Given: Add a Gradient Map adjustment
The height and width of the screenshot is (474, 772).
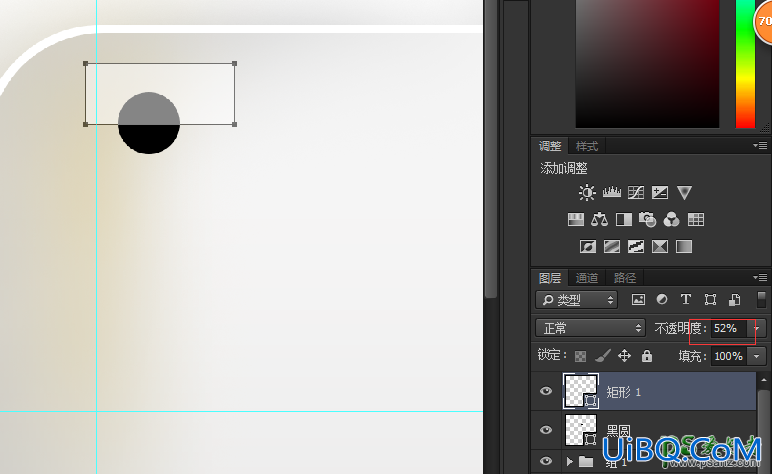Looking at the screenshot, I should coord(684,246).
